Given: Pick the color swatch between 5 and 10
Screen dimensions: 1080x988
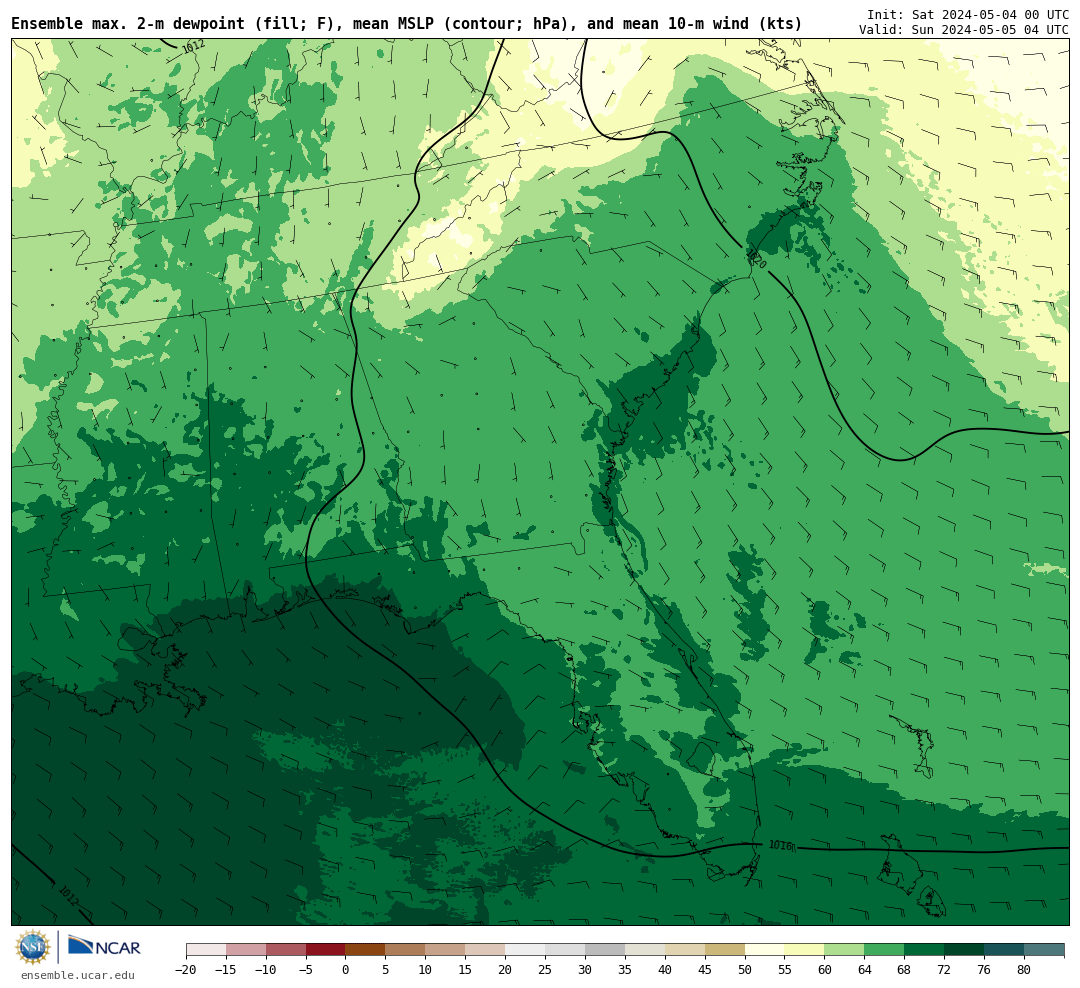Looking at the screenshot, I should point(406,950).
